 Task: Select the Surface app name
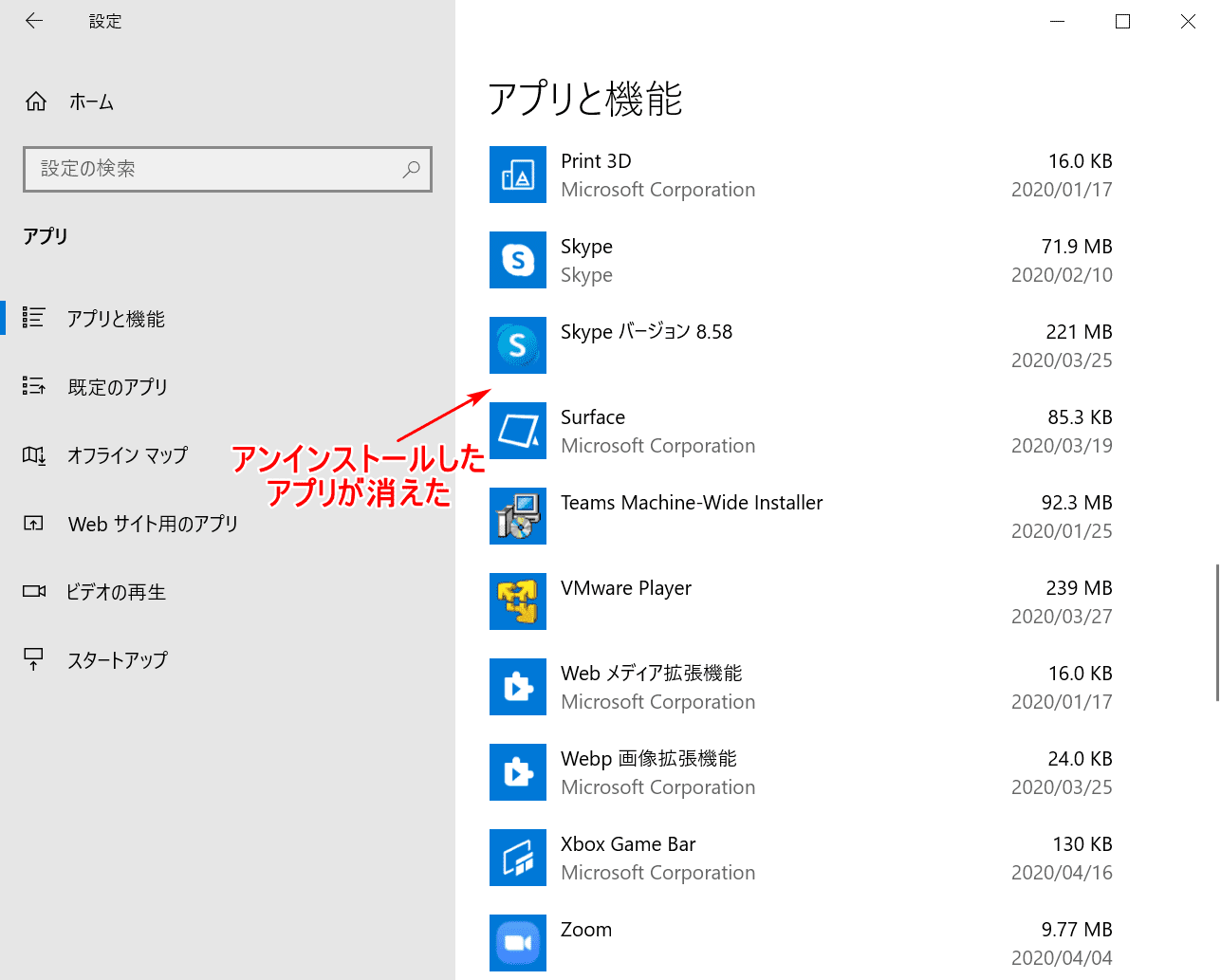coord(593,417)
